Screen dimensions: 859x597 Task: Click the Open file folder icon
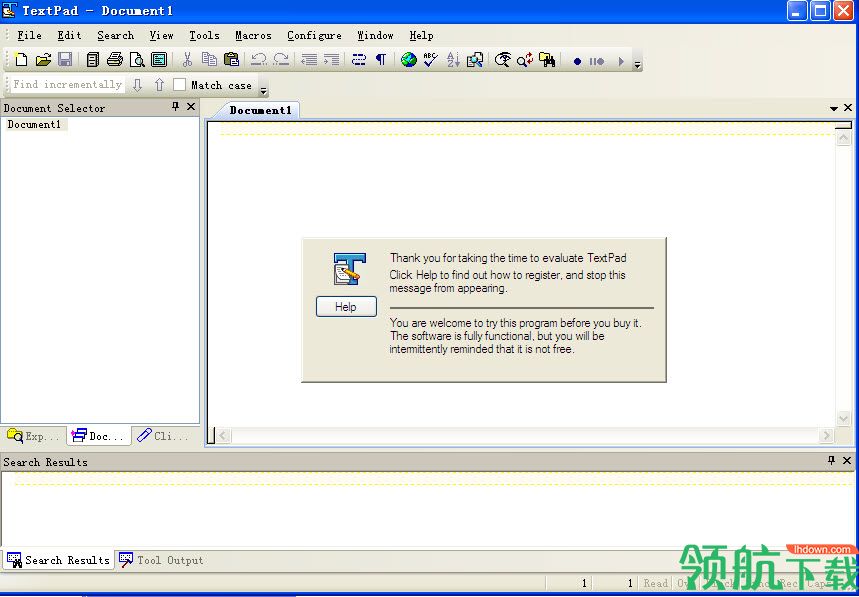pos(43,60)
